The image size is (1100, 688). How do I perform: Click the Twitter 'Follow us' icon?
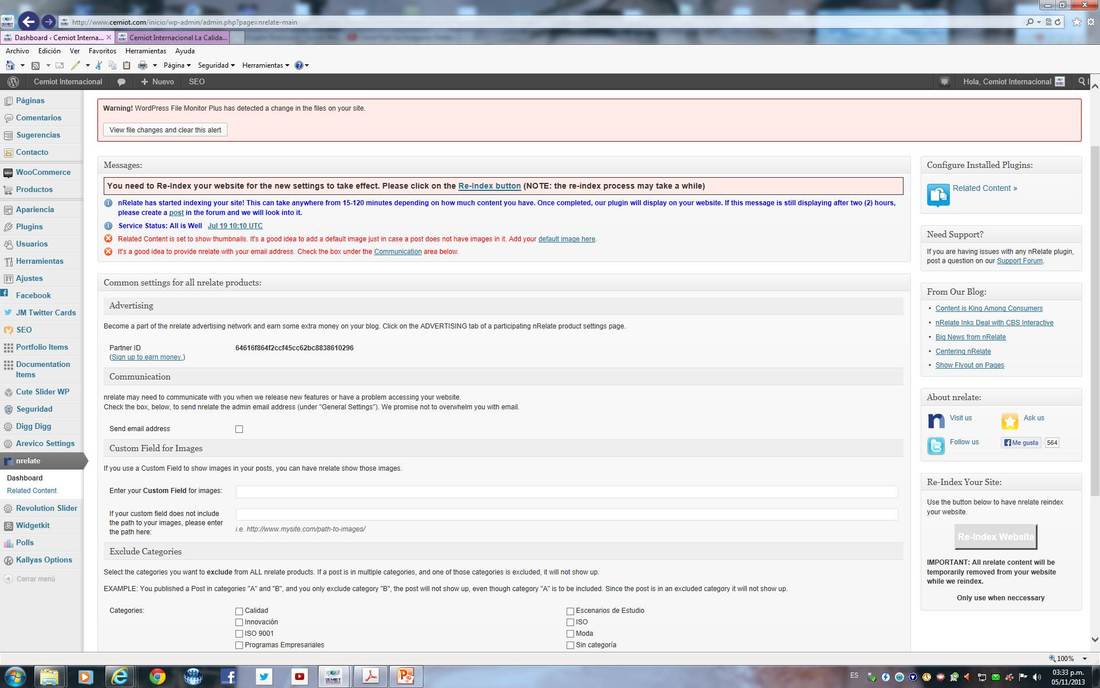click(936, 445)
